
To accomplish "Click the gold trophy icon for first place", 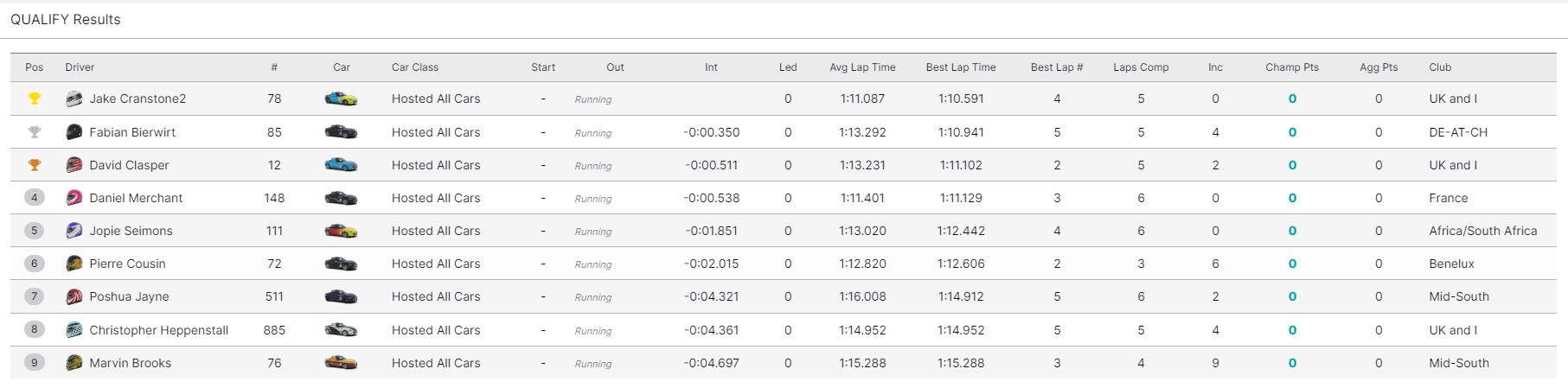I will tap(35, 99).
